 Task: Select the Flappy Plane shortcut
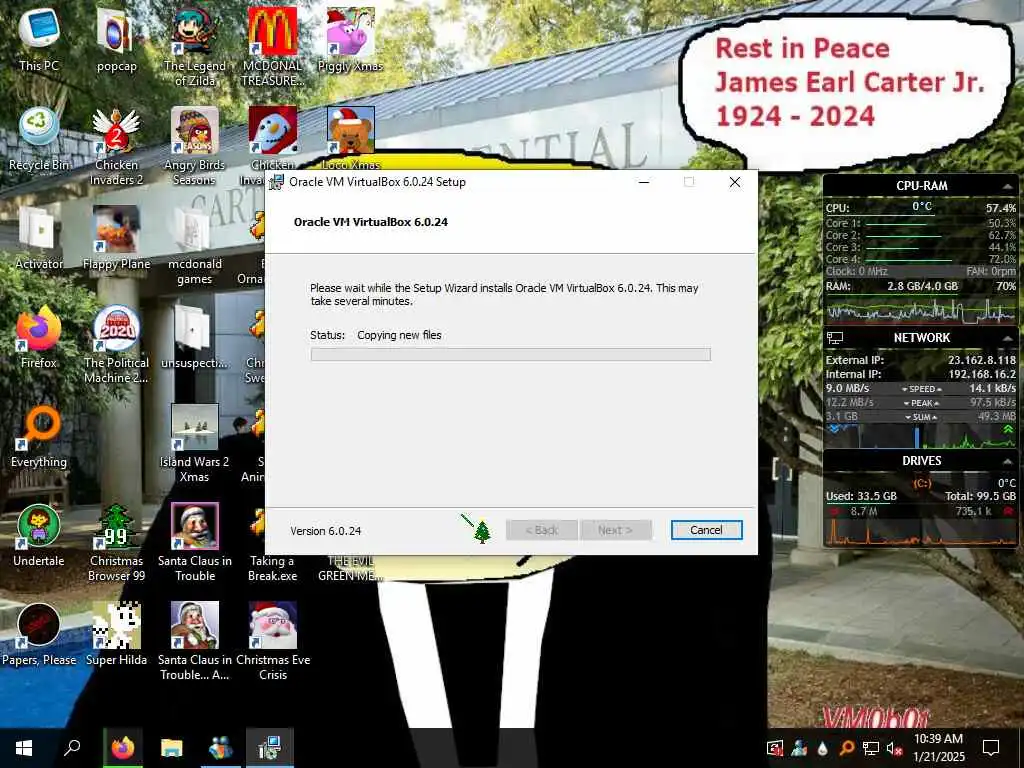point(116,238)
